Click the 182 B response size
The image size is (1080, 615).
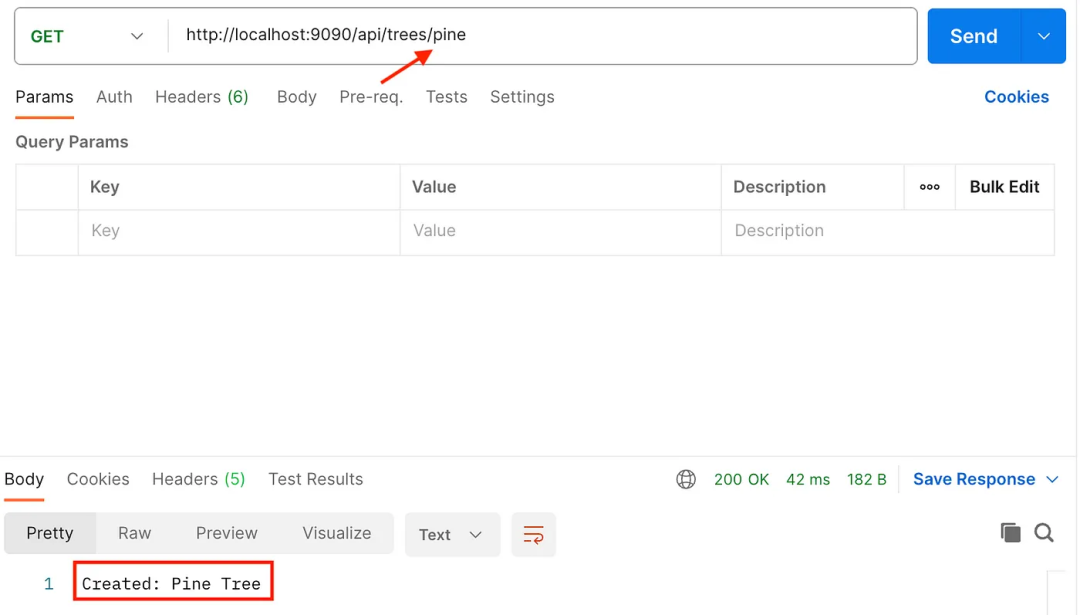click(x=866, y=479)
